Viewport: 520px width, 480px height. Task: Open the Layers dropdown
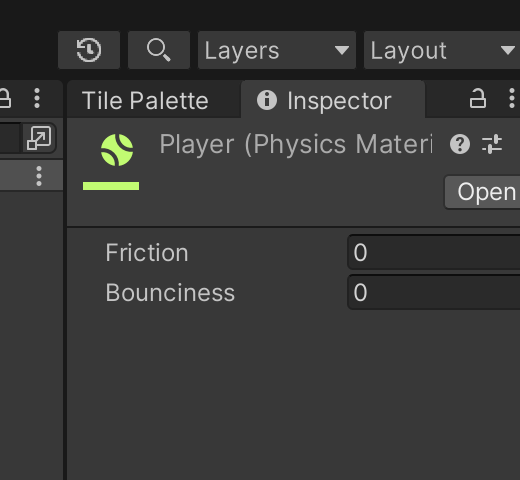[277, 50]
